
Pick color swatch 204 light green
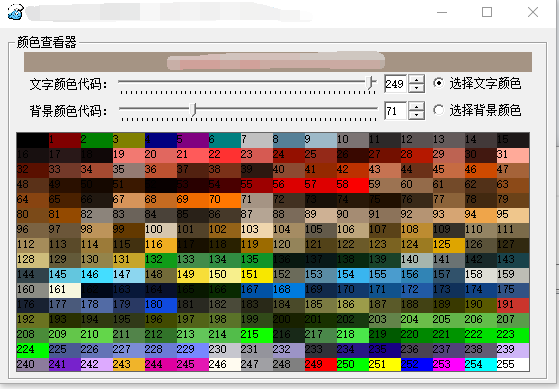point(417,320)
